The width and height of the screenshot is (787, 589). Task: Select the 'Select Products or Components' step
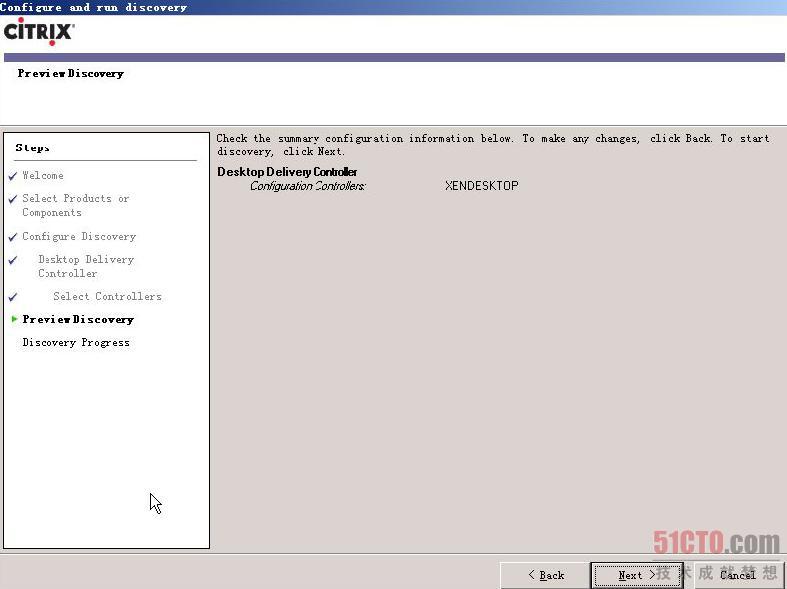pos(75,205)
